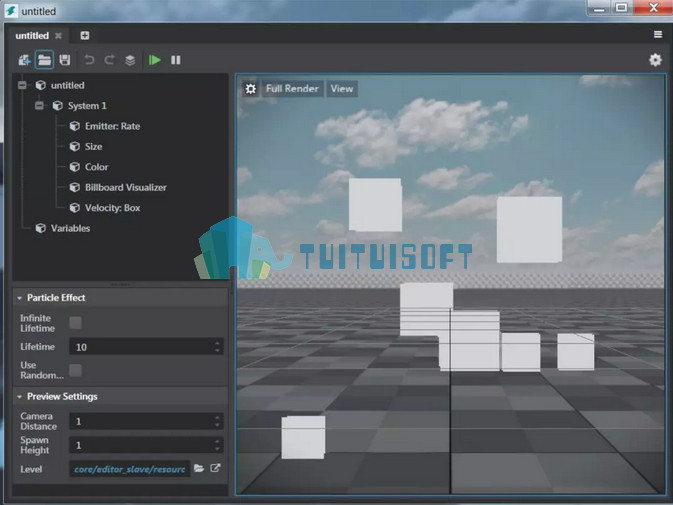Click the cube icon beside Variables
This screenshot has width=673, height=505.
[41, 228]
